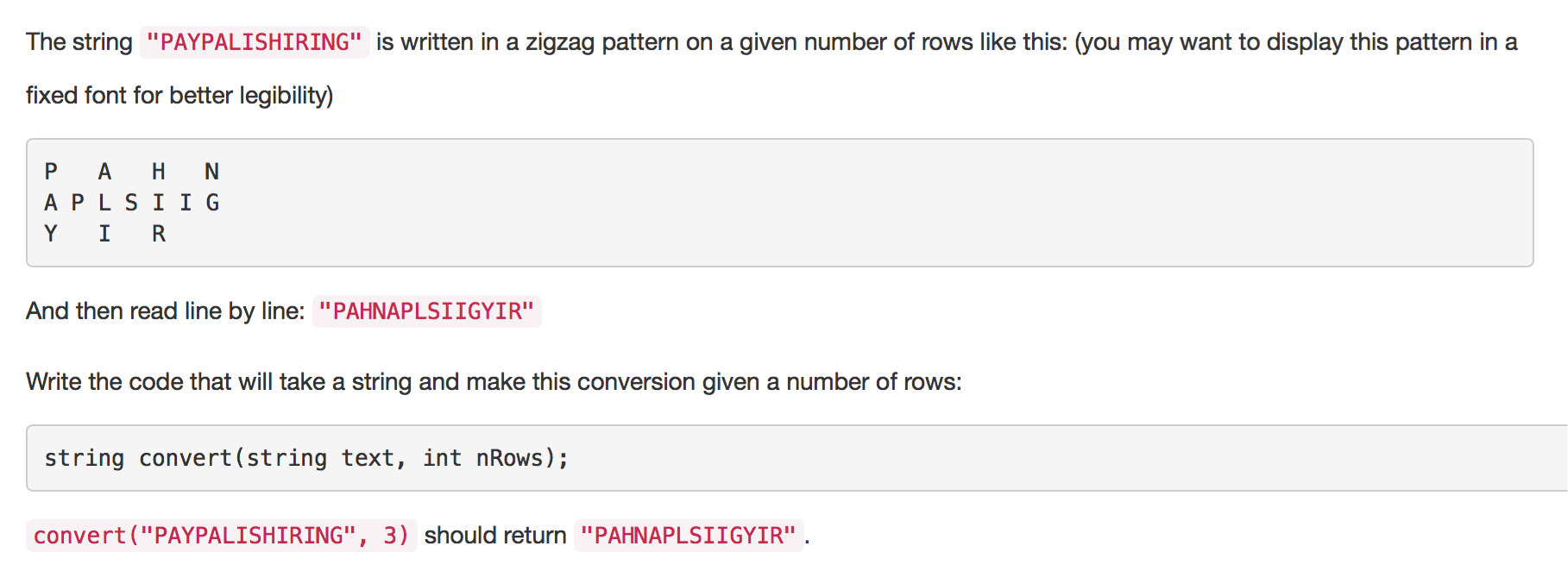Click the word "zigzag" in the description

coord(560,42)
